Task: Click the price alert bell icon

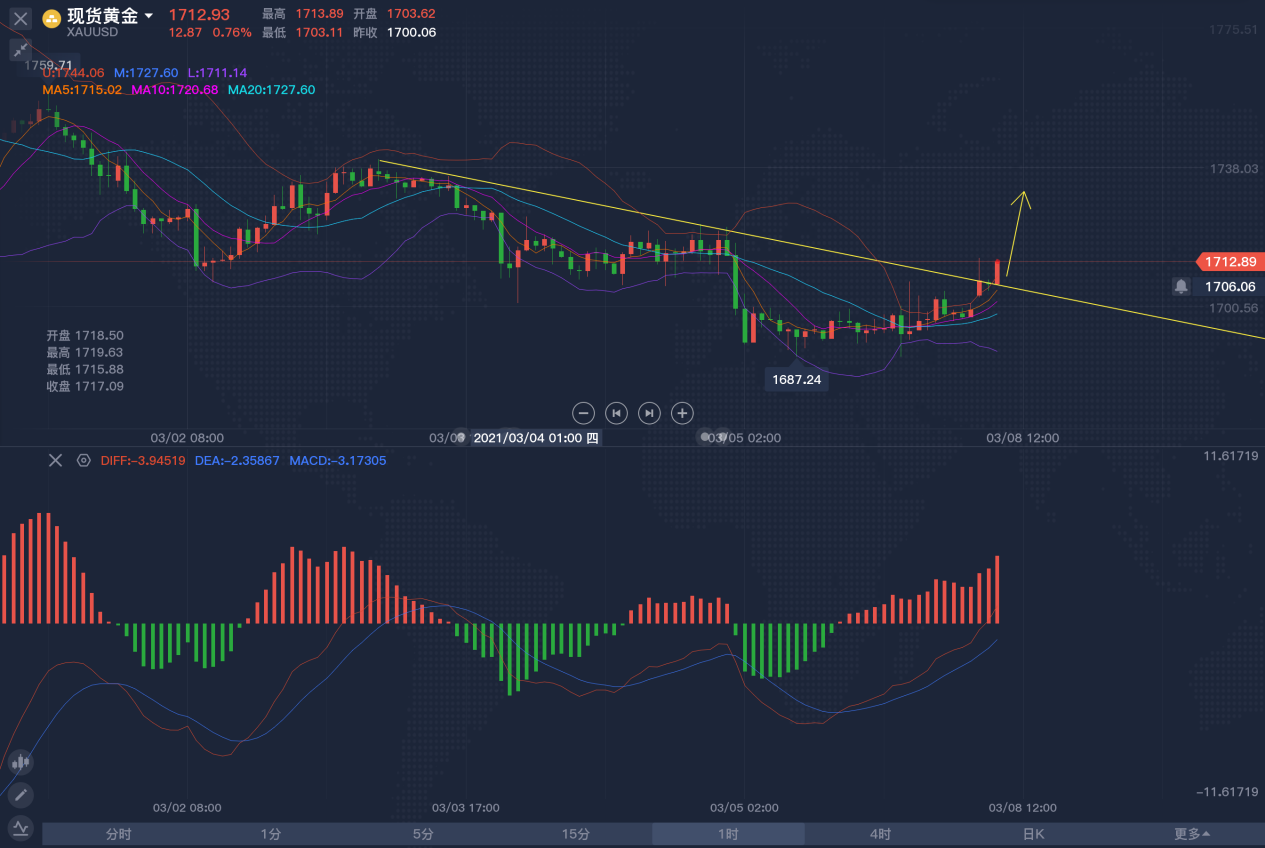Action: [x=1181, y=287]
